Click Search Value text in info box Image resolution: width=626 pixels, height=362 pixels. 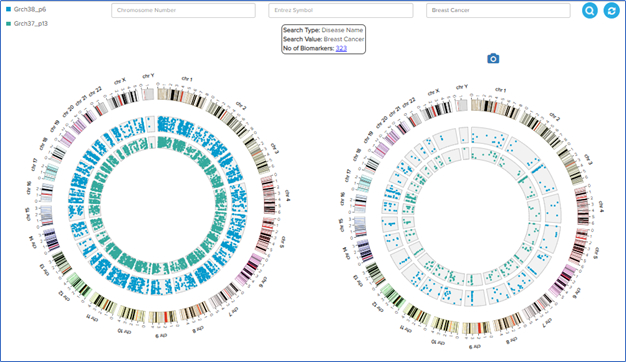[x=303, y=39]
